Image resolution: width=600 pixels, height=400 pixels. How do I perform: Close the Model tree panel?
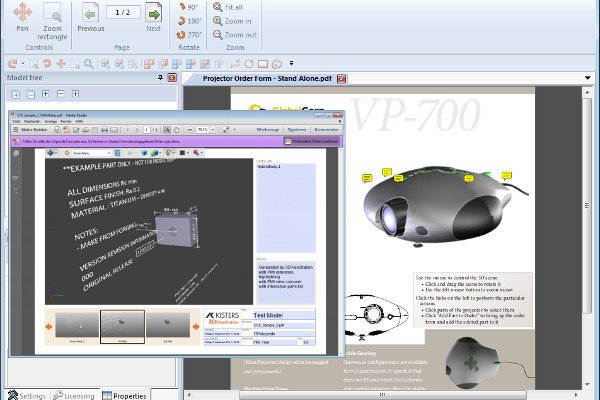172,78
